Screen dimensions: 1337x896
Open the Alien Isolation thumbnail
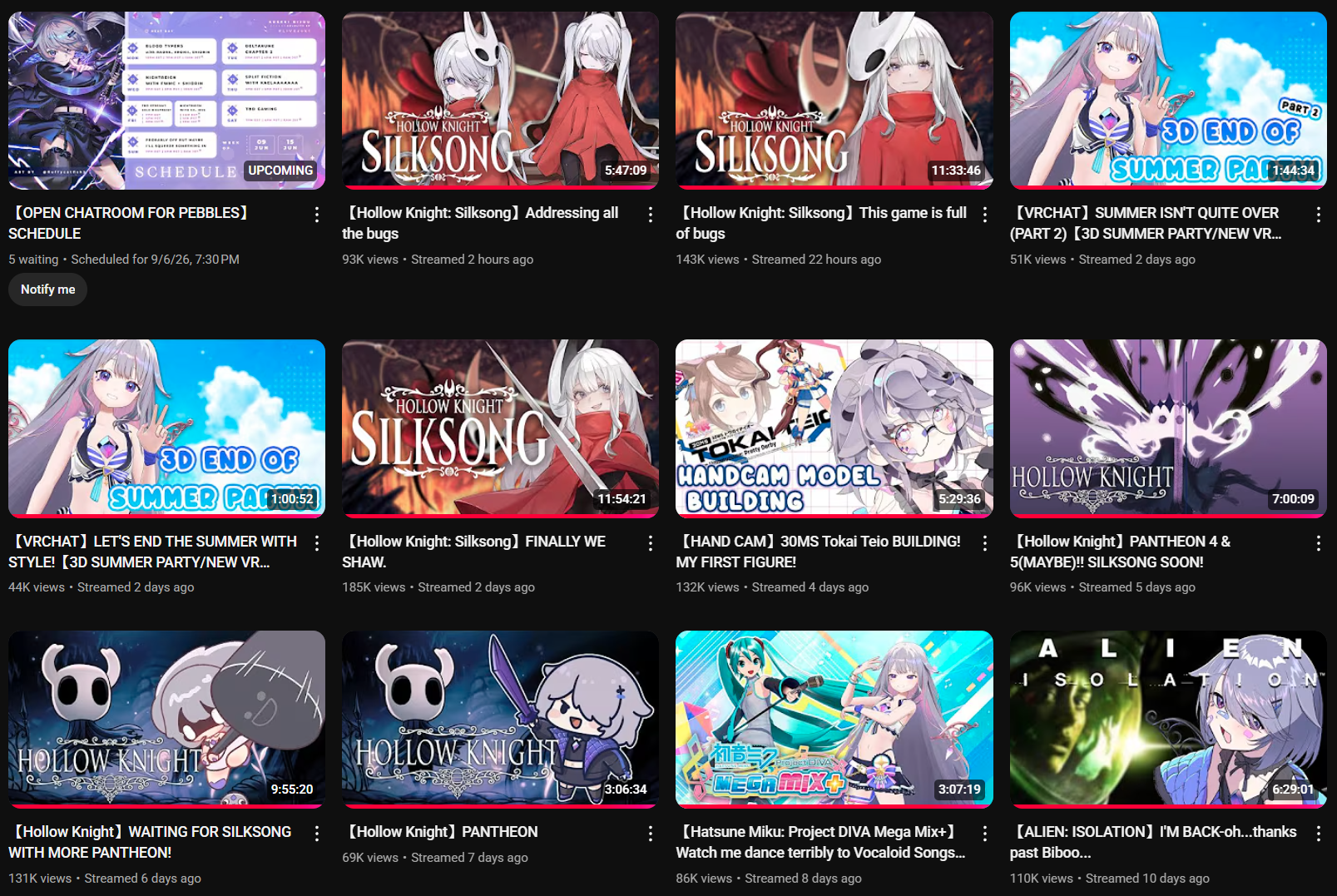pos(1168,719)
